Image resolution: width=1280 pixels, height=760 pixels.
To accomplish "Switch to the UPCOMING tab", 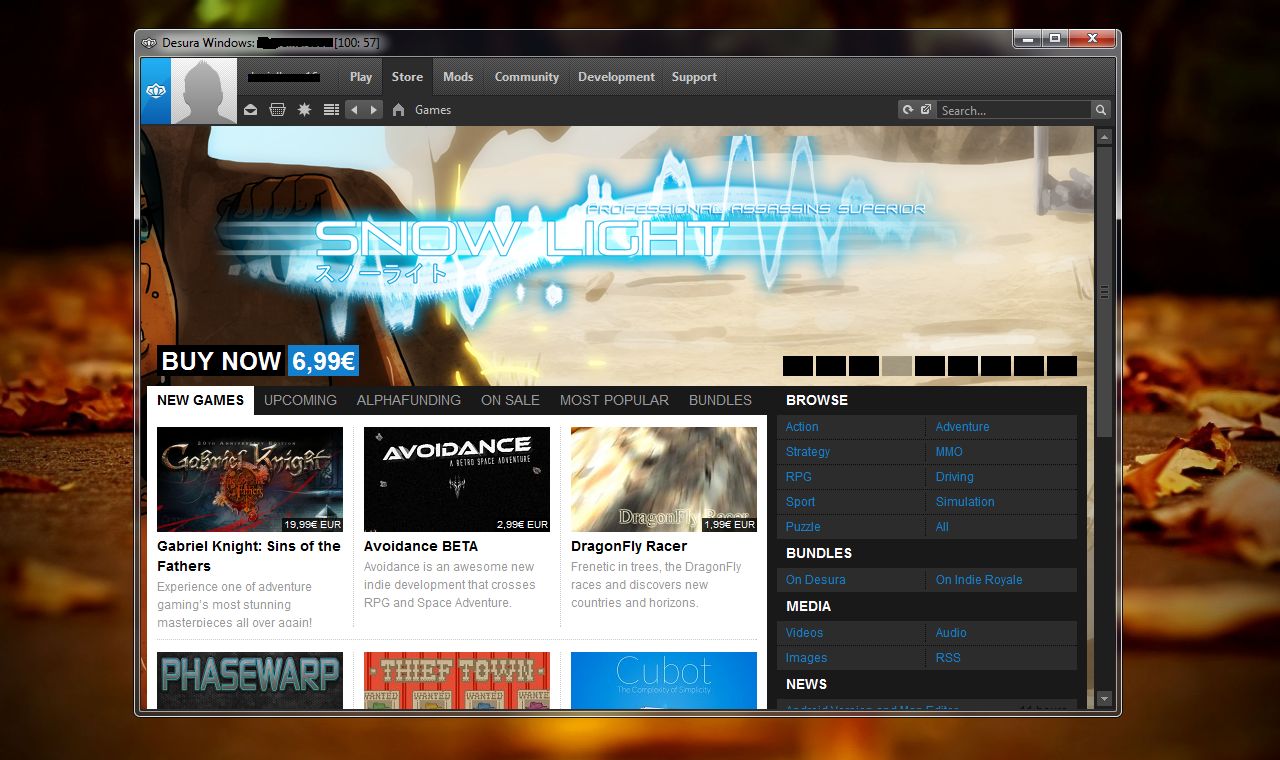I will (x=300, y=400).
